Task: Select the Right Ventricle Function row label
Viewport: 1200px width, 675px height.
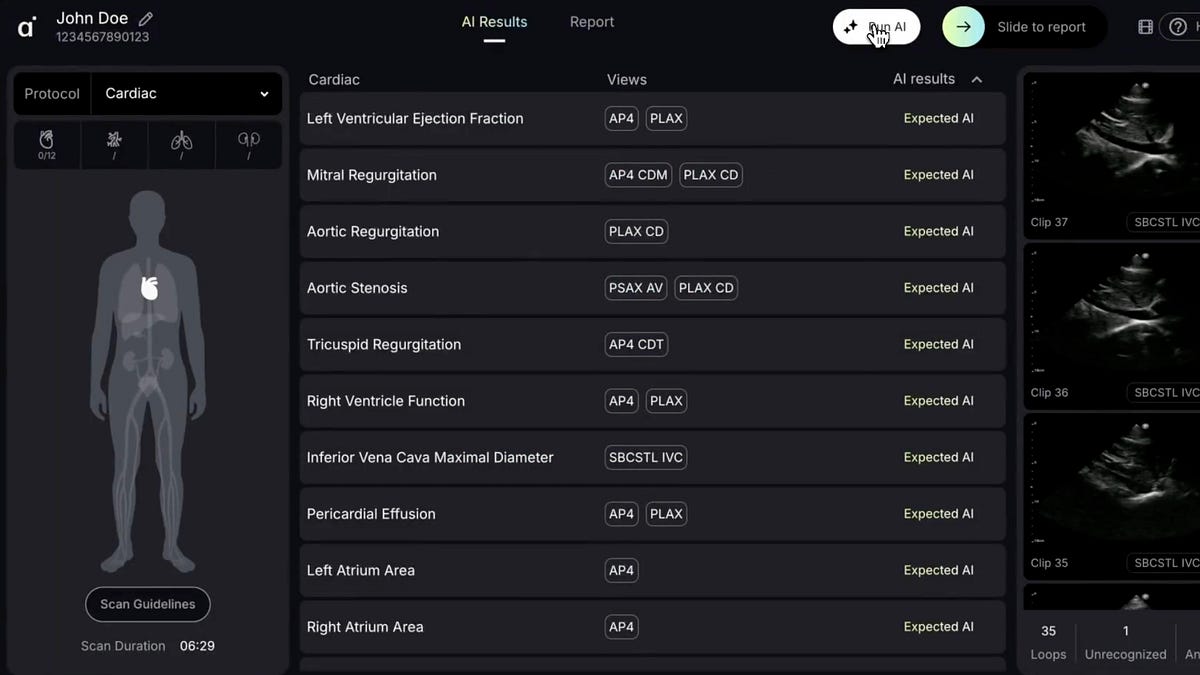Action: click(x=386, y=401)
